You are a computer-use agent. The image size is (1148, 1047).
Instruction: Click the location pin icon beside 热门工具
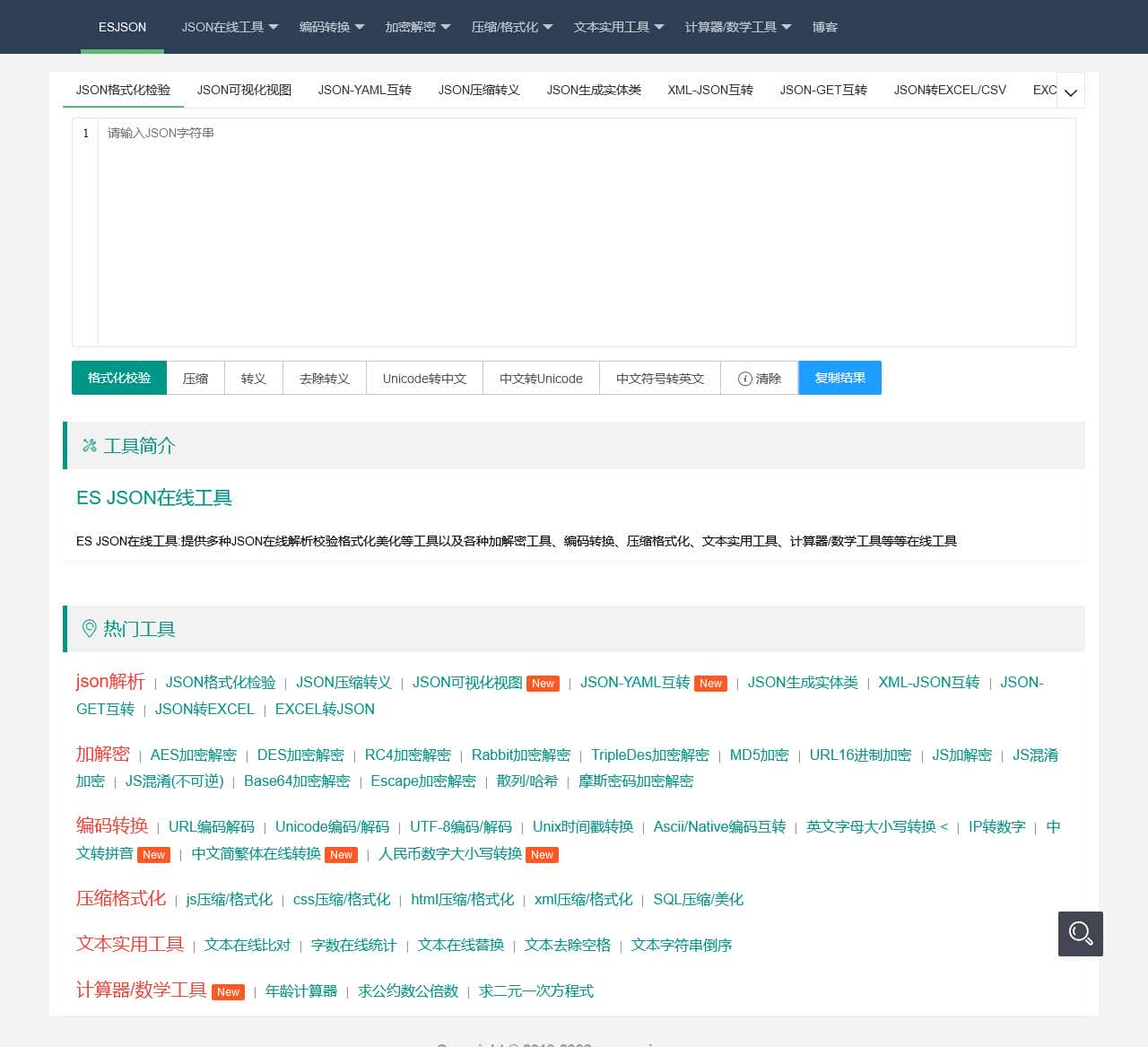(x=89, y=629)
